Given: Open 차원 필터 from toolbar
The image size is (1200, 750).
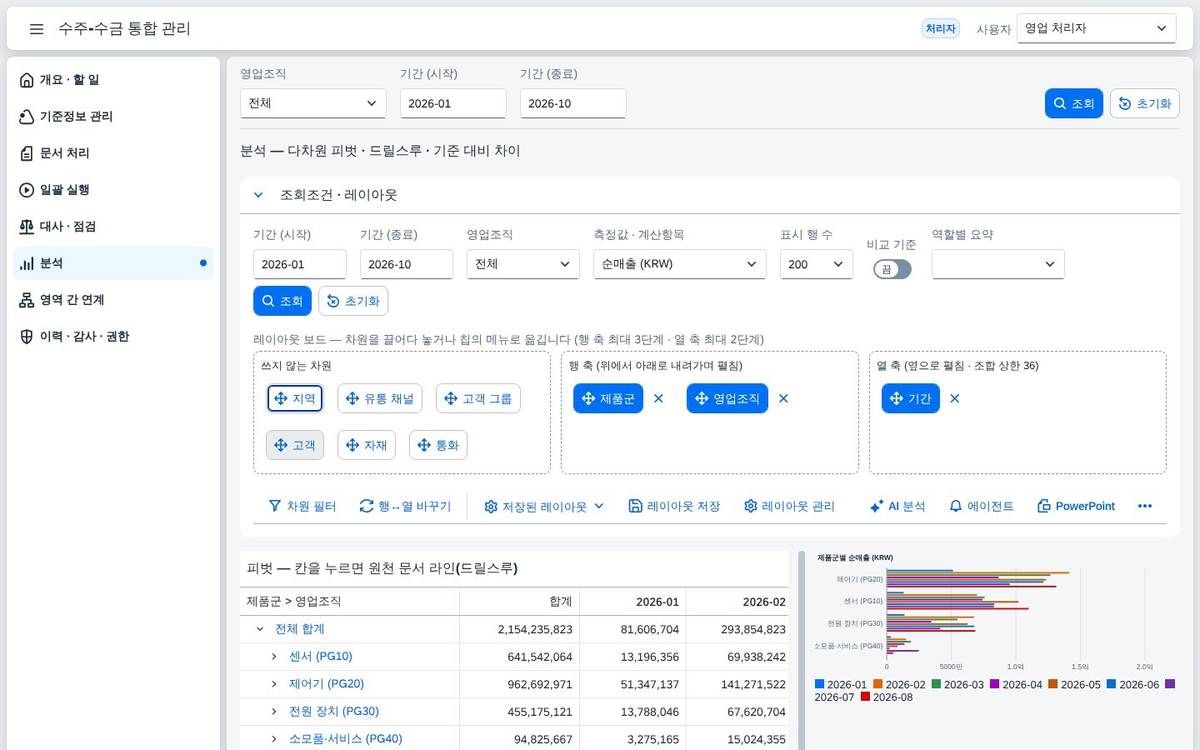Looking at the screenshot, I should click(x=302, y=506).
